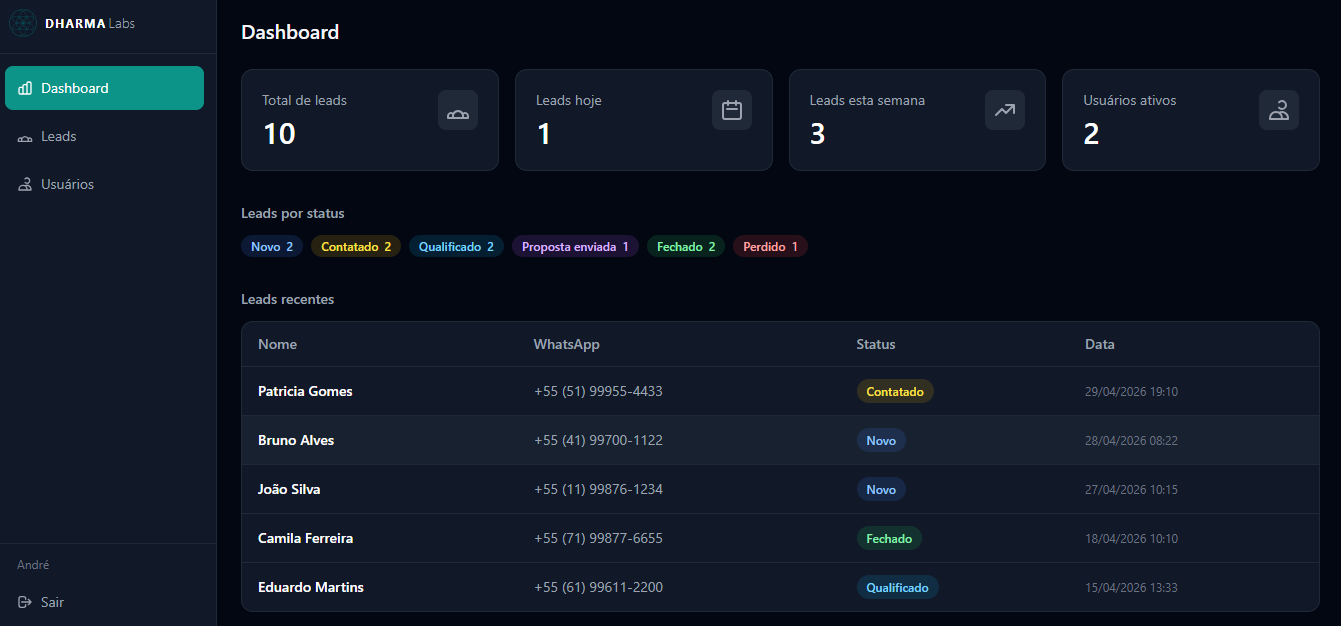Click the Sair logout arrow icon
Screen dimensions: 1341x626
pos(25,603)
